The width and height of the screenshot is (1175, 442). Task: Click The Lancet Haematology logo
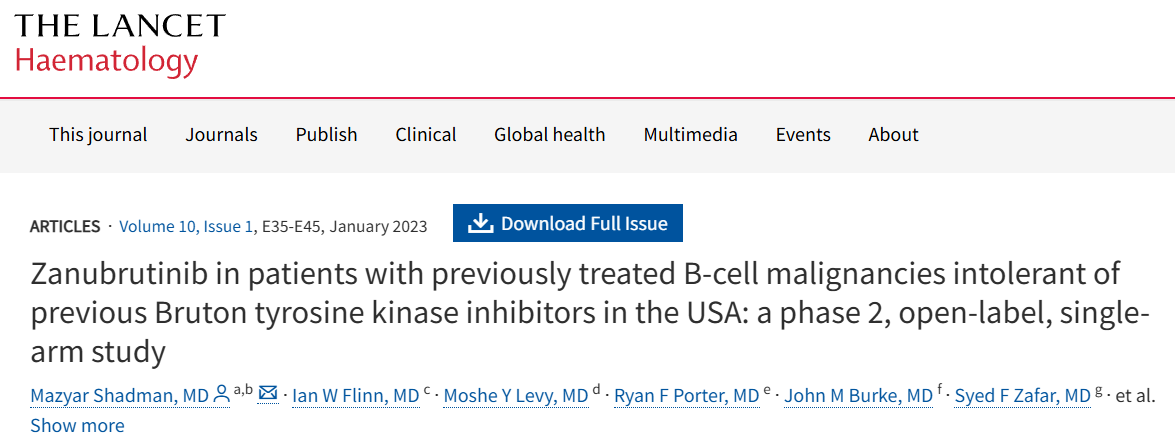tap(120, 44)
